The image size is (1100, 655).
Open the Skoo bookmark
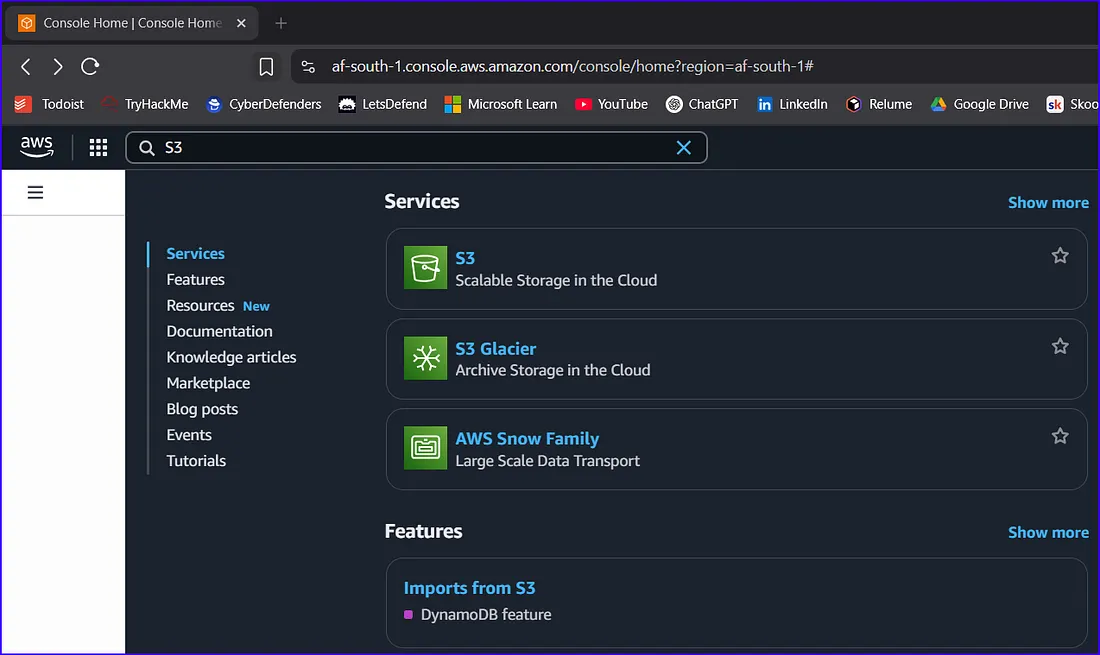(x=1072, y=104)
